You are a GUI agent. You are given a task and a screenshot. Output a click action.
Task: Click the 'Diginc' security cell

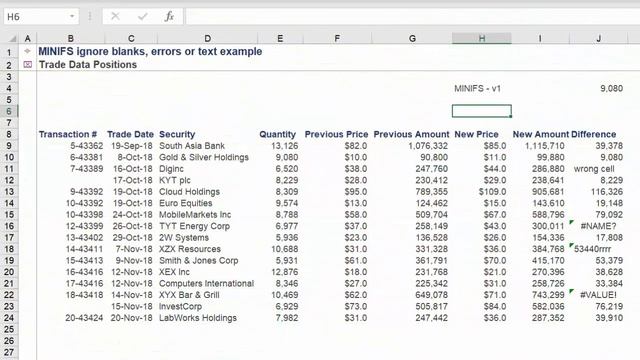coord(171,169)
